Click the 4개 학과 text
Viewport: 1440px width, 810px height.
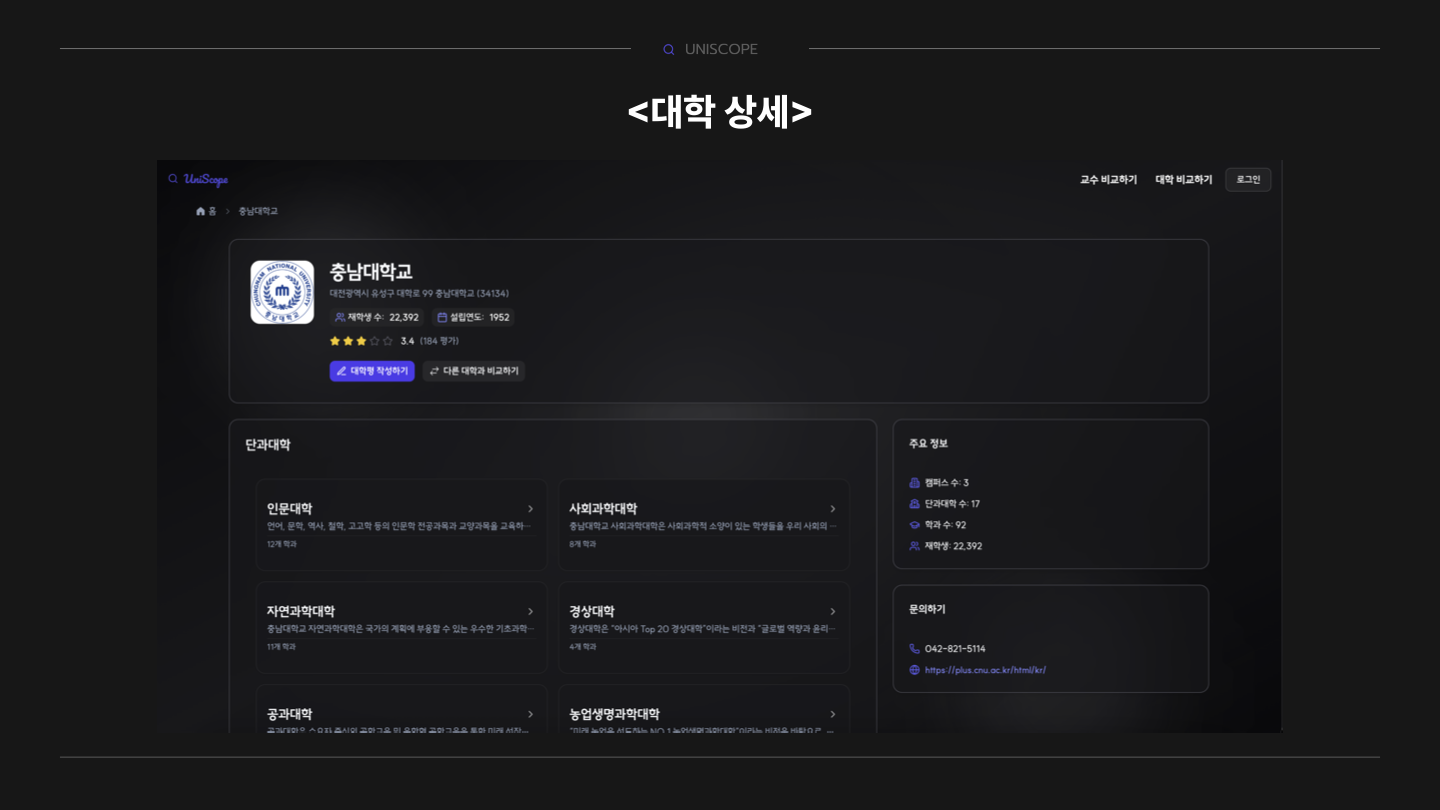[582, 648]
